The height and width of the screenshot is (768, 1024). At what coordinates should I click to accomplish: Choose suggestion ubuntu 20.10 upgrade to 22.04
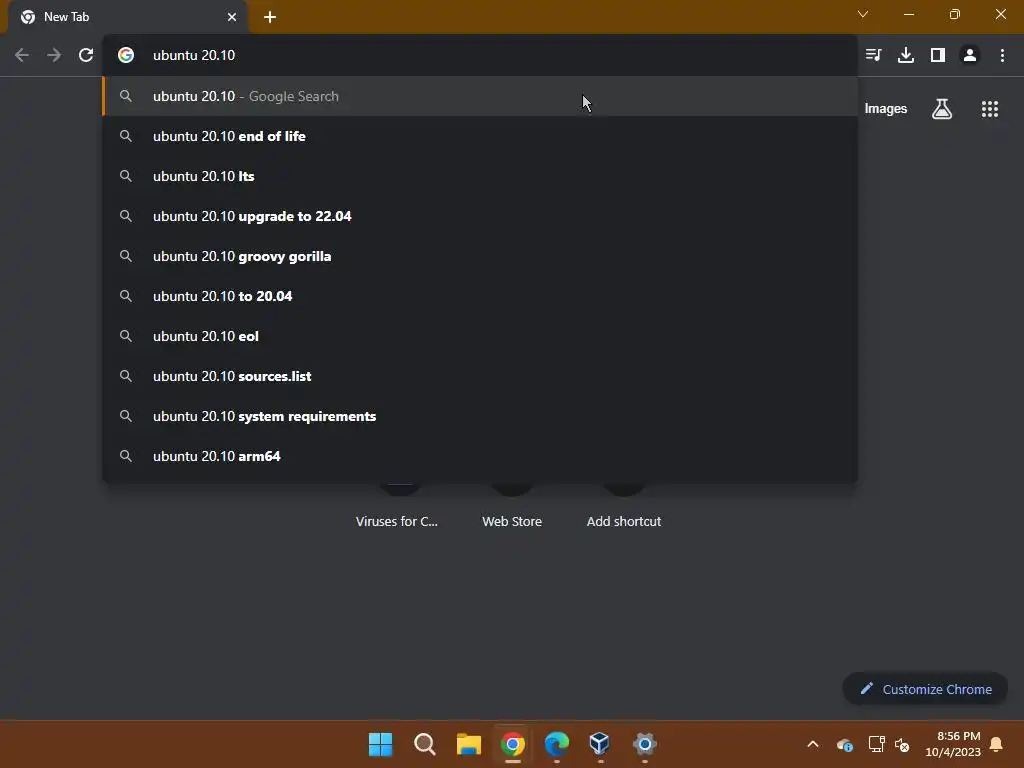[480, 216]
